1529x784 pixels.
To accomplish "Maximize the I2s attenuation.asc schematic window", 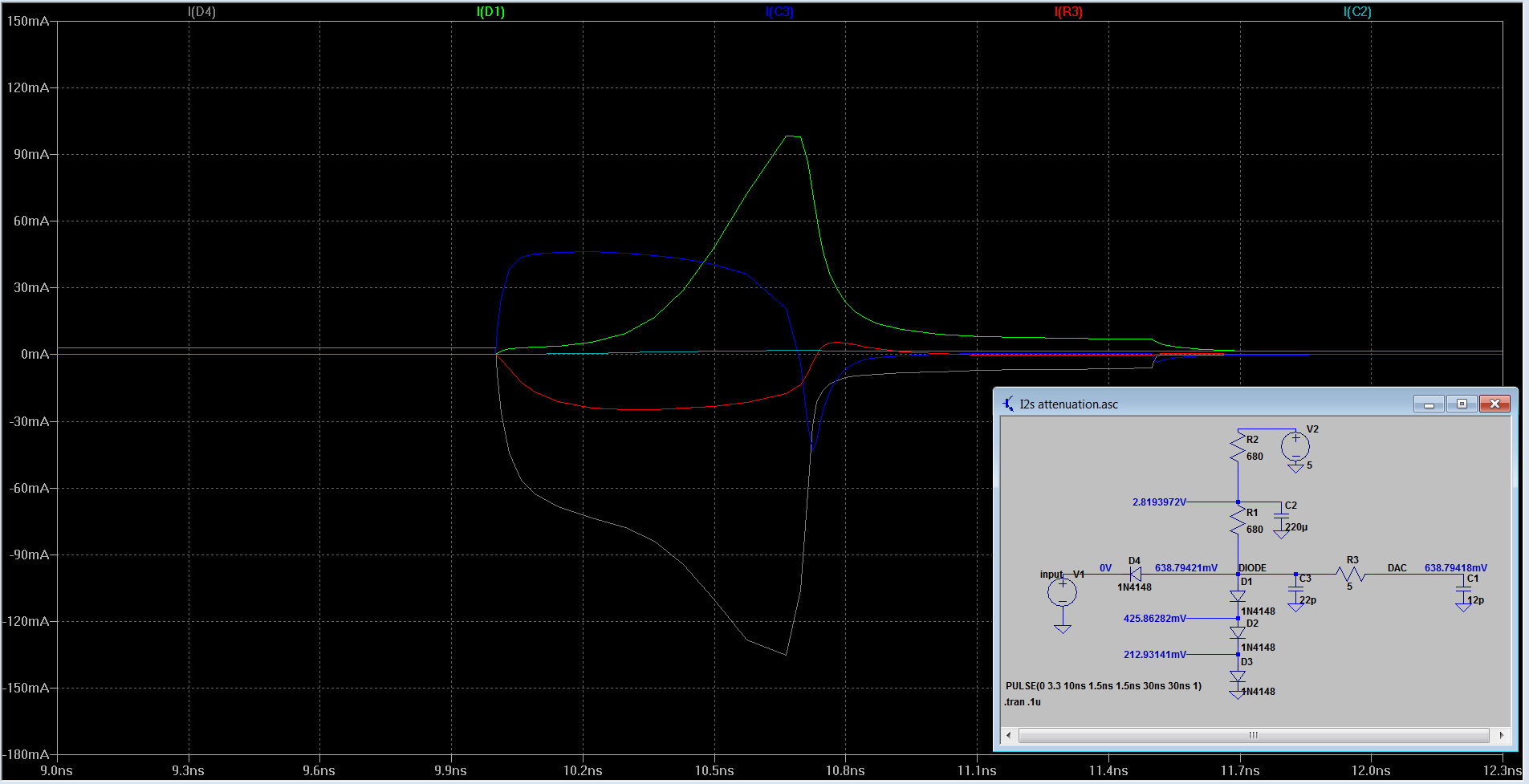I will [1462, 404].
